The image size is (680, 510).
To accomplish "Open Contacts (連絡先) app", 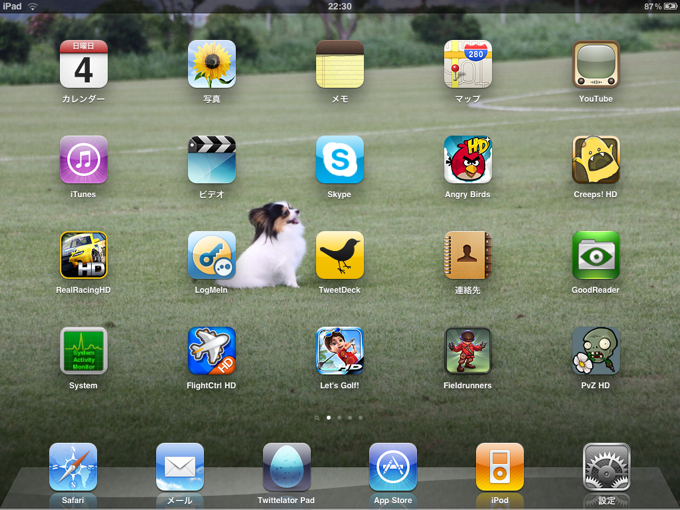I will [x=468, y=255].
